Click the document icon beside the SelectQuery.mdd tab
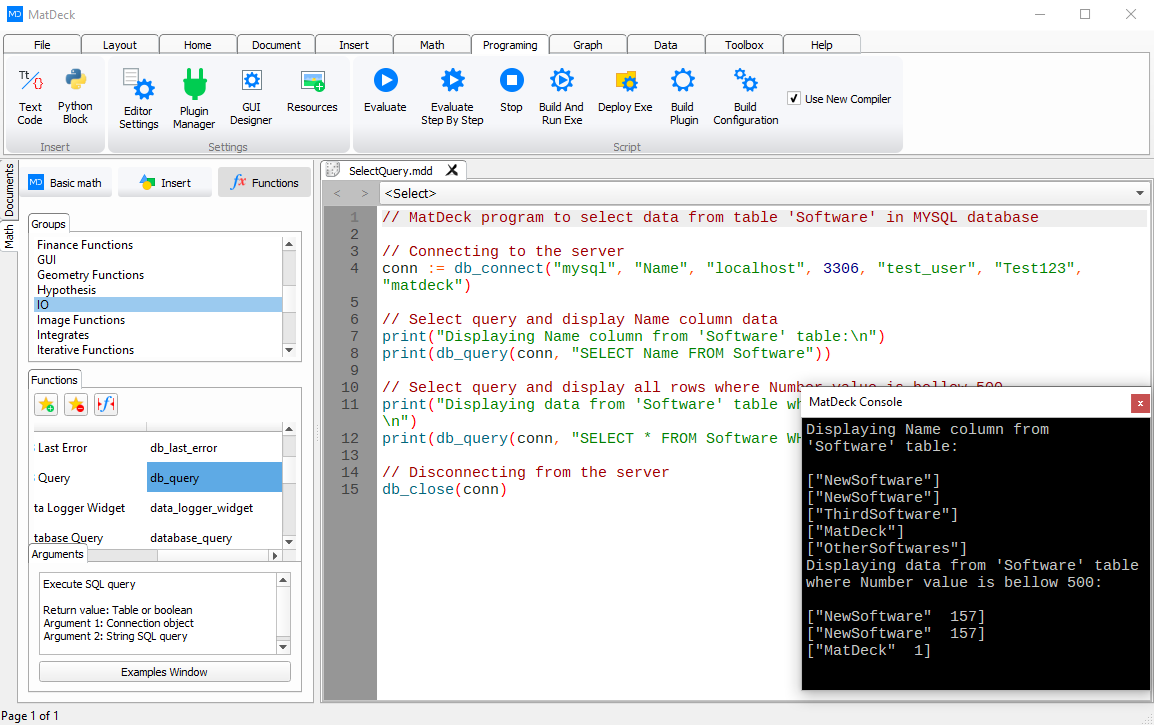Image resolution: width=1154 pixels, height=725 pixels. click(333, 170)
